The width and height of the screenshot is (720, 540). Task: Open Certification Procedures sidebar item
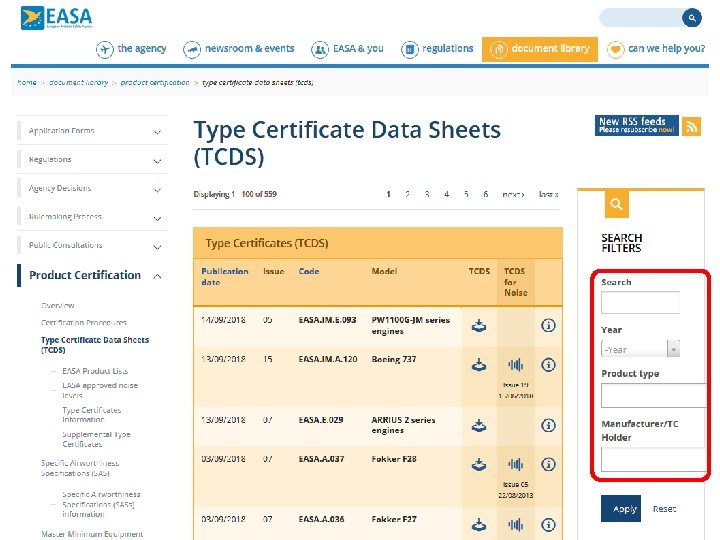(84, 323)
